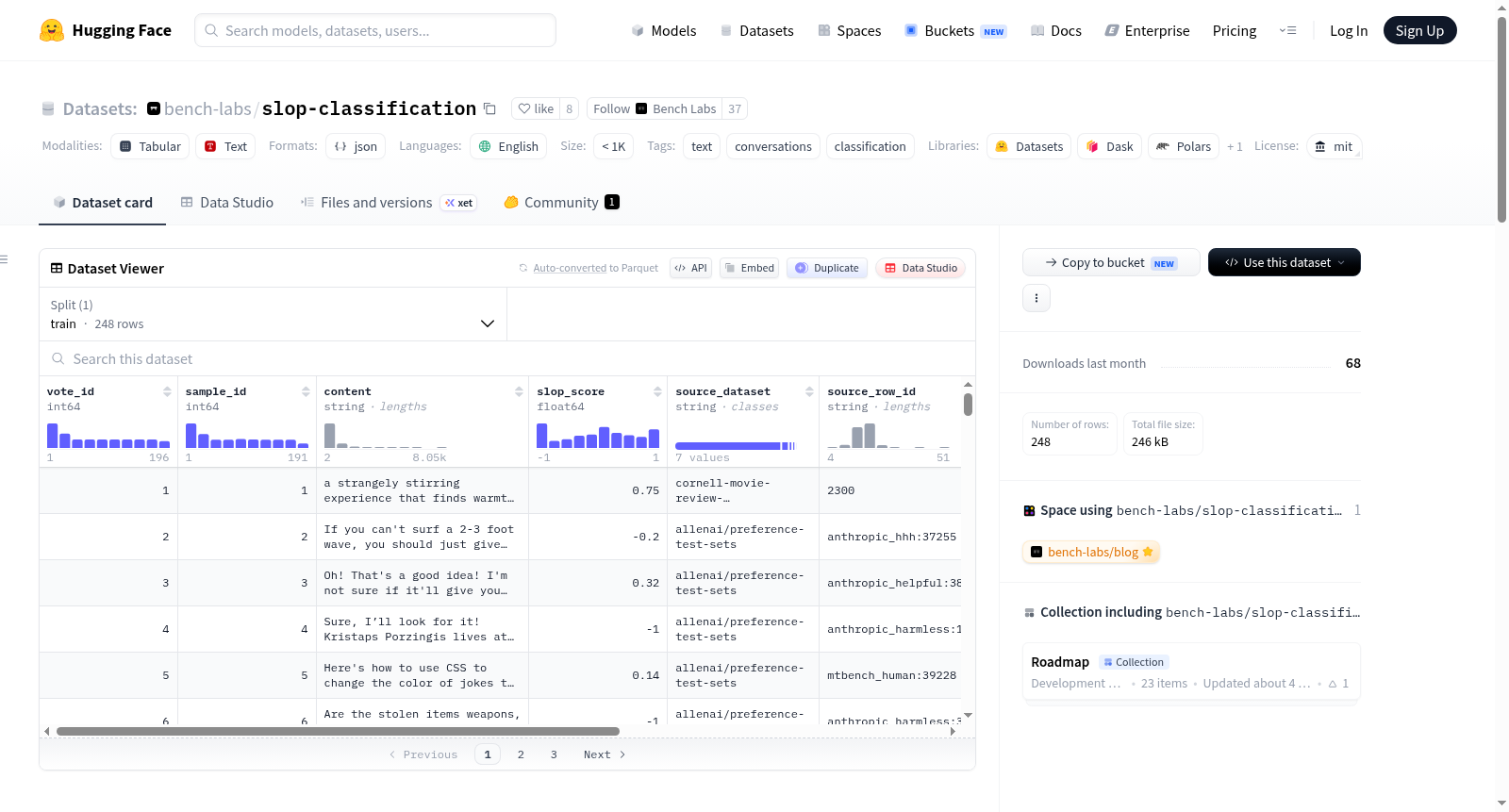Select the Text modality tag
The height and width of the screenshot is (812, 1509).
click(x=225, y=146)
